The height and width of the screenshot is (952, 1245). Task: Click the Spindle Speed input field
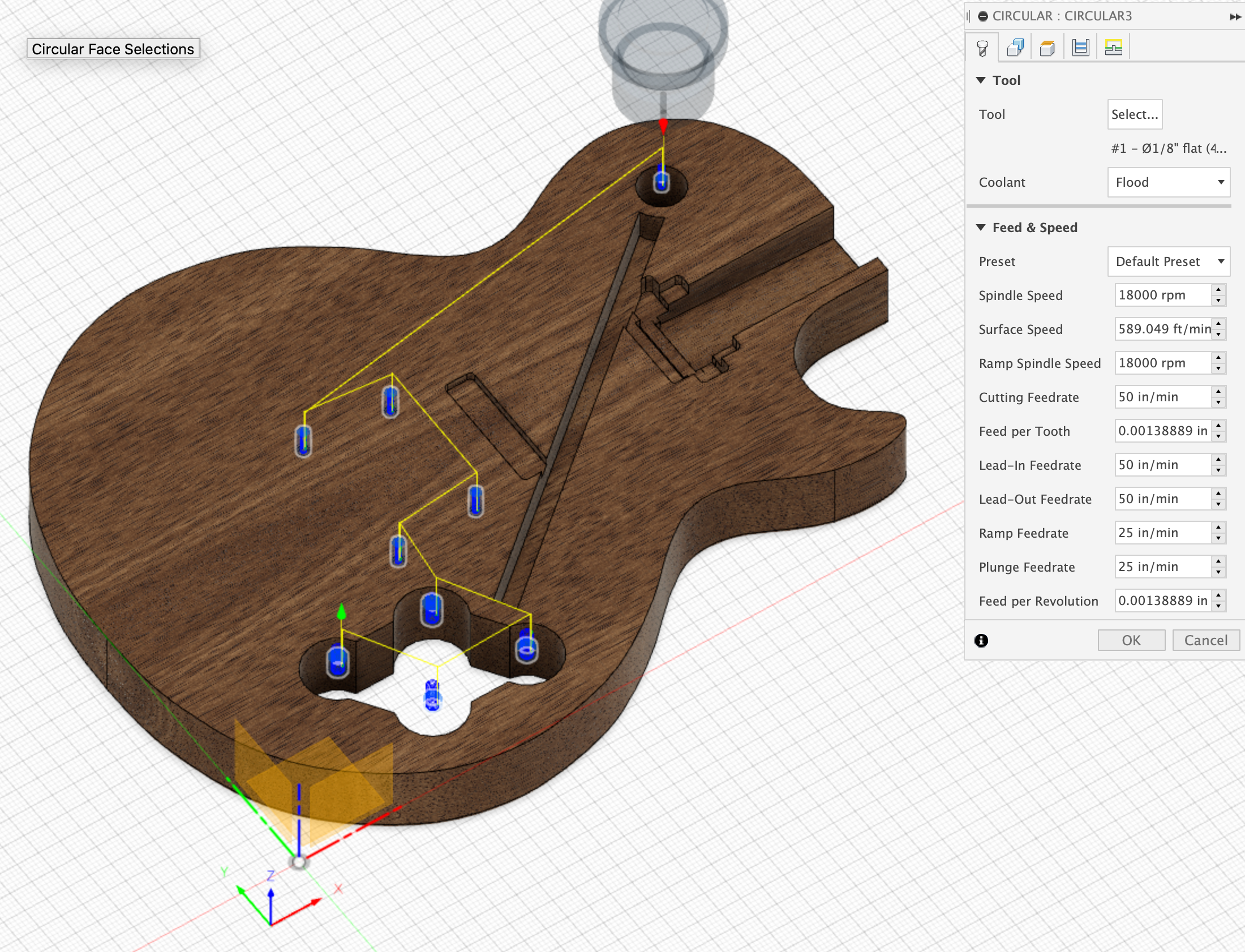tap(1162, 295)
